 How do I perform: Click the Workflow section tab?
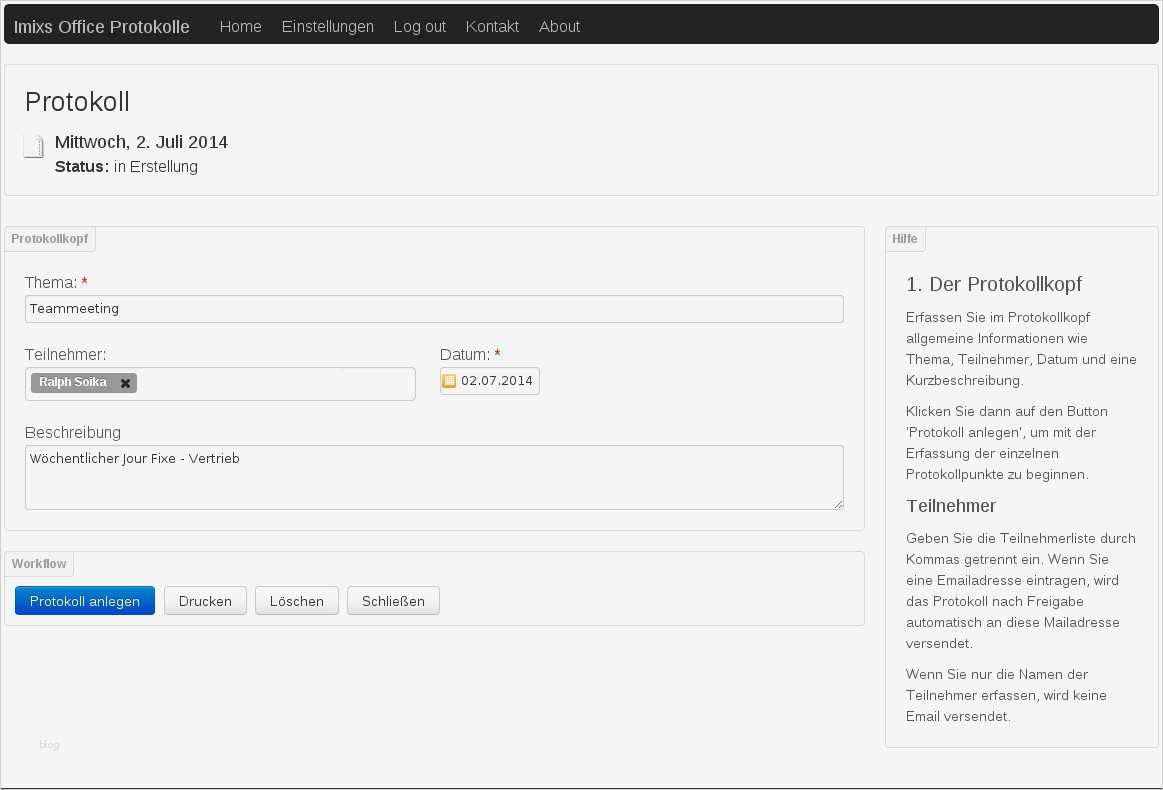click(39, 564)
